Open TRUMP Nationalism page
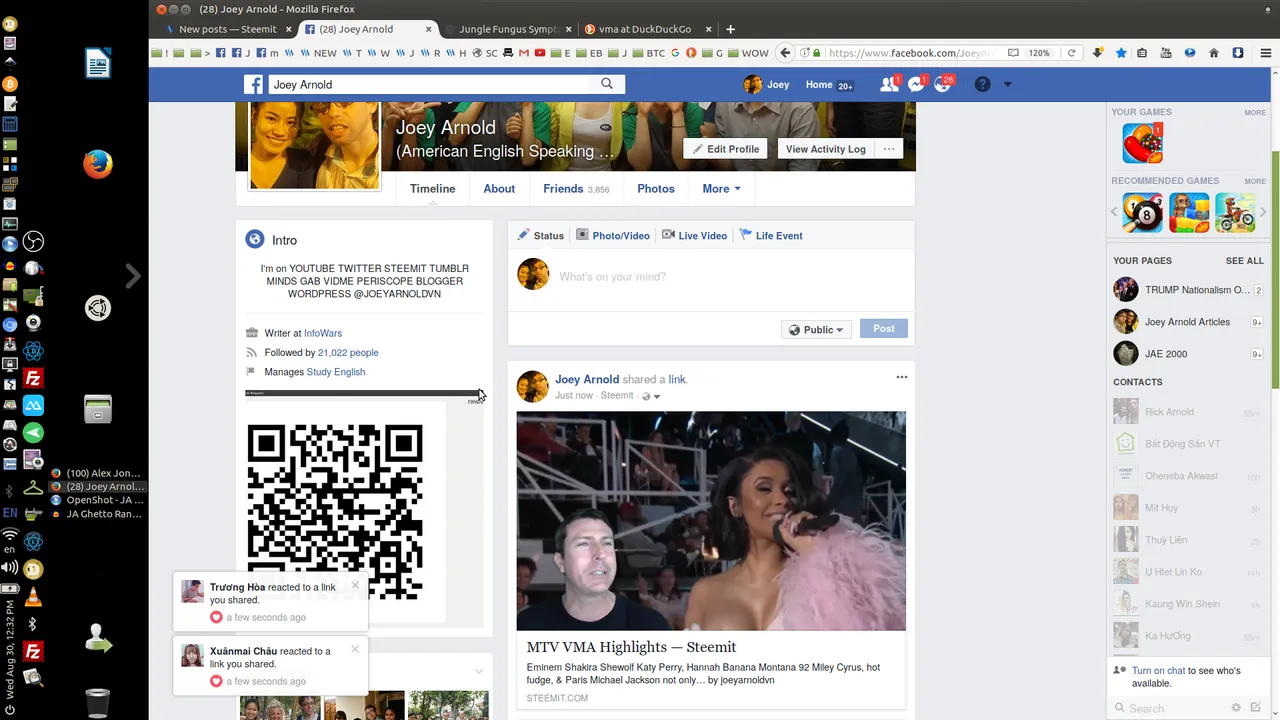The image size is (1280, 720). [x=1187, y=290]
